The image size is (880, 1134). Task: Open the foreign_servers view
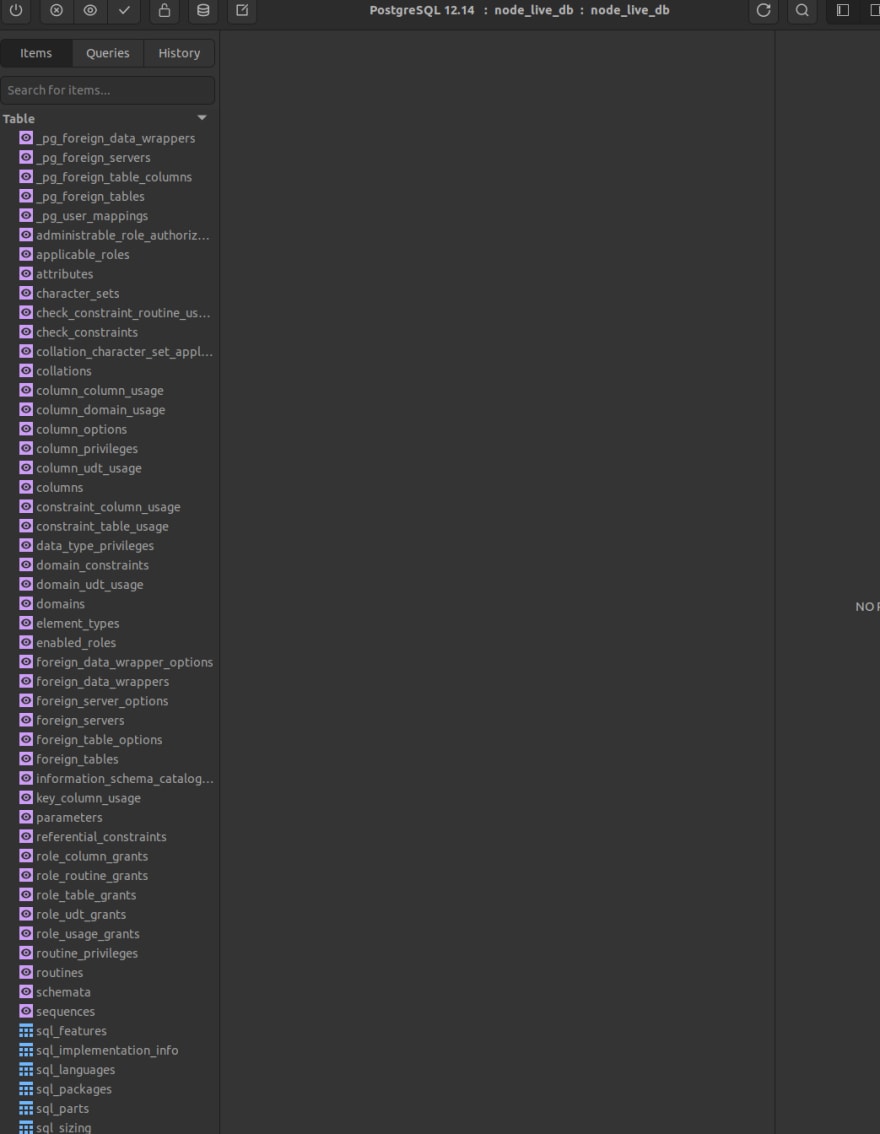coord(80,720)
